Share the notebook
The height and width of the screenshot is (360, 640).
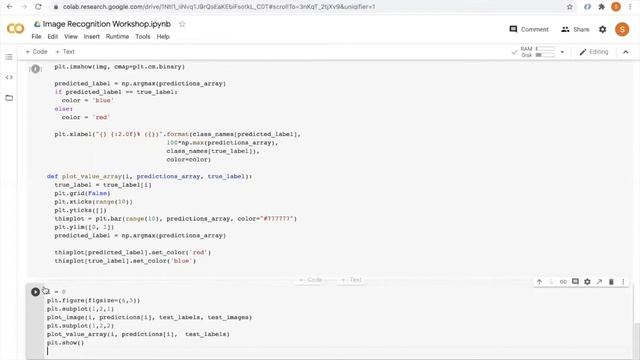(x=575, y=29)
